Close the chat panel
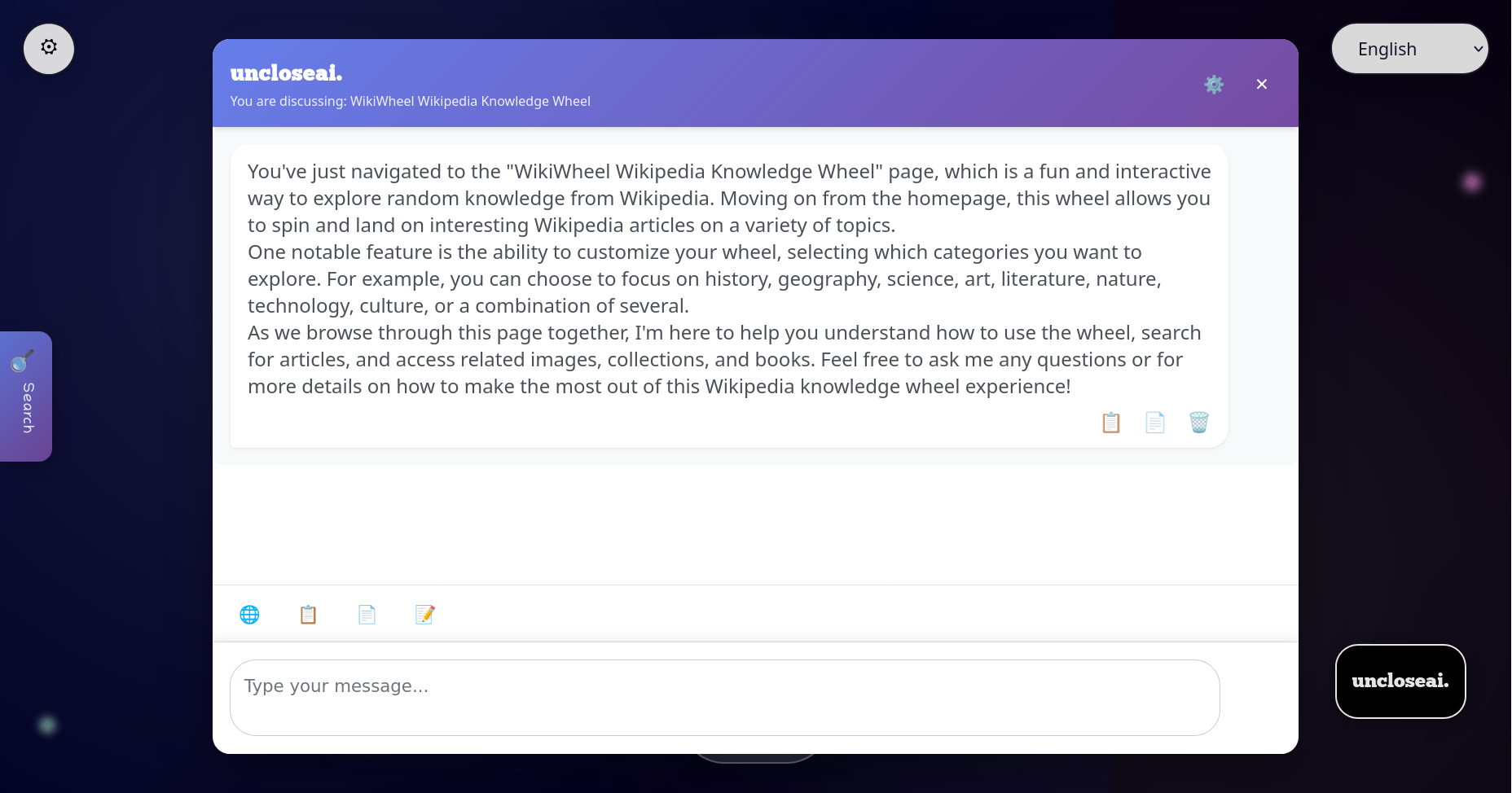Viewport: 1512px width, 793px height. point(1262,85)
